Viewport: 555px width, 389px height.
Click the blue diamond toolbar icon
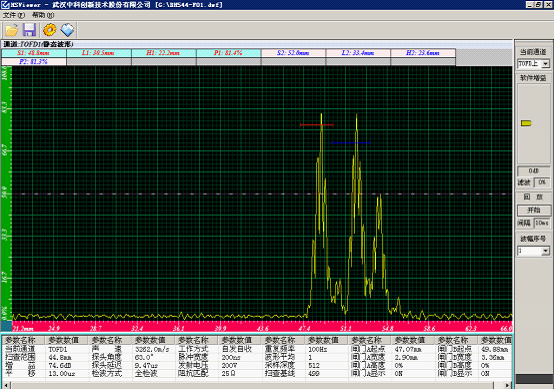(x=67, y=30)
